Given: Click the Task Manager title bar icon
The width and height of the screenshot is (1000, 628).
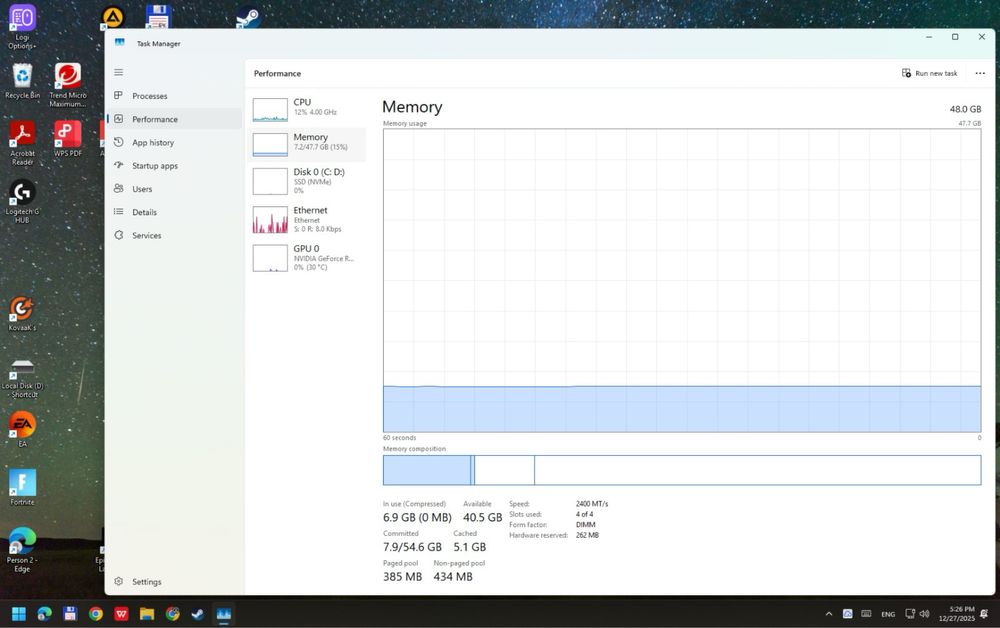Looking at the screenshot, I should (119, 43).
